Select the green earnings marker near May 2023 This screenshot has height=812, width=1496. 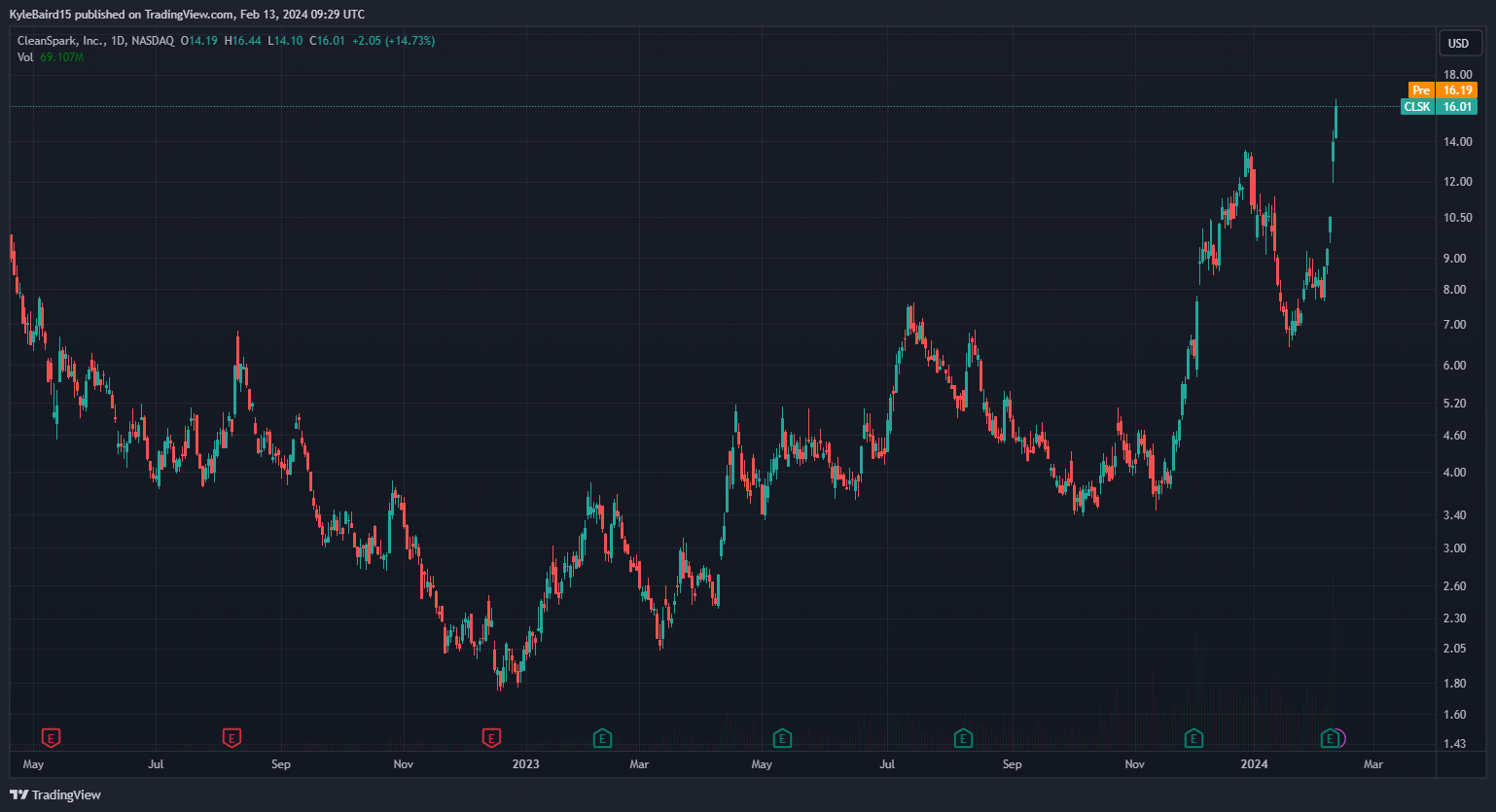781,738
